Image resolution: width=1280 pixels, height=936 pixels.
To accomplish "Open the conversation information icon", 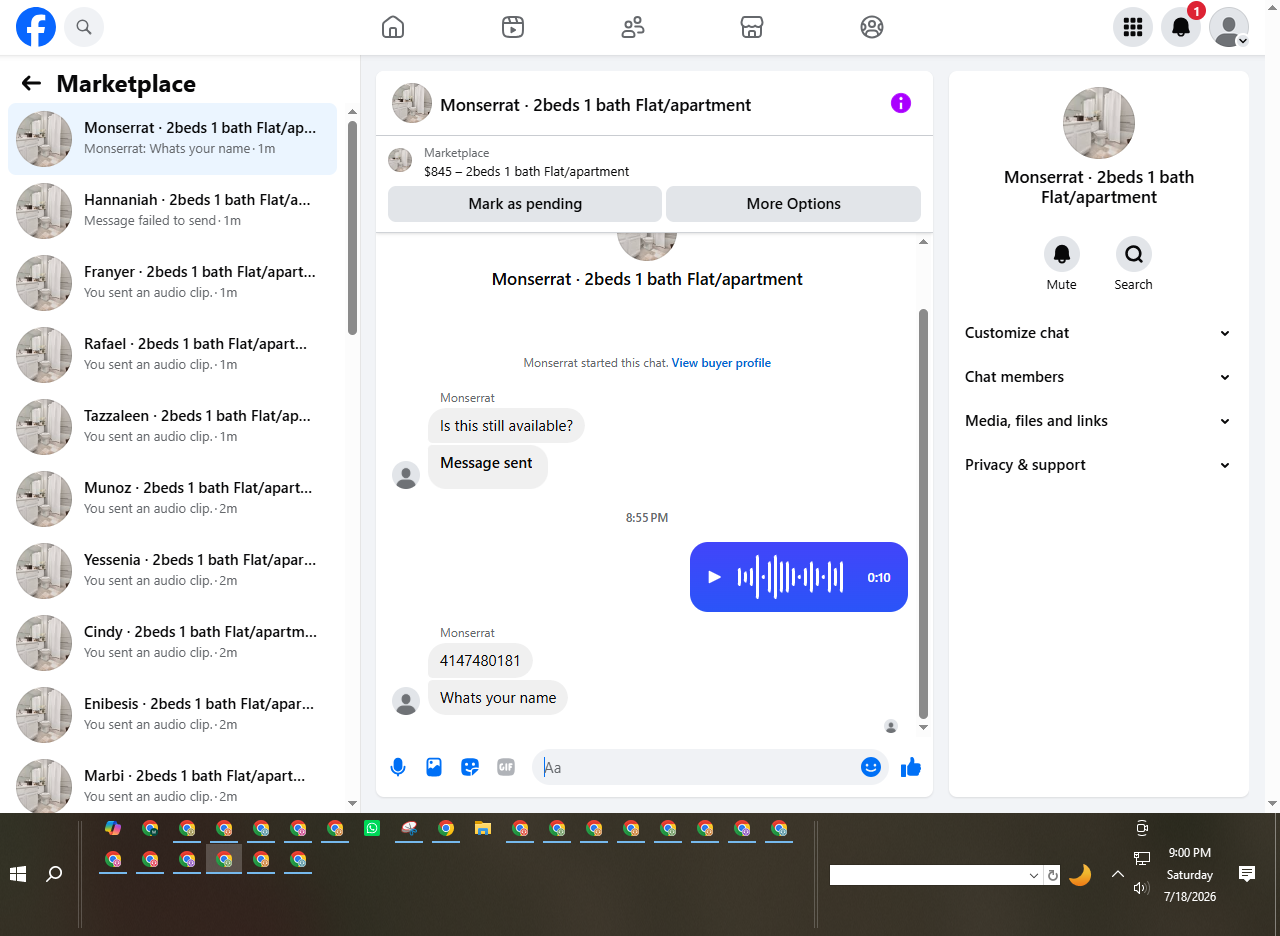I will [x=901, y=103].
